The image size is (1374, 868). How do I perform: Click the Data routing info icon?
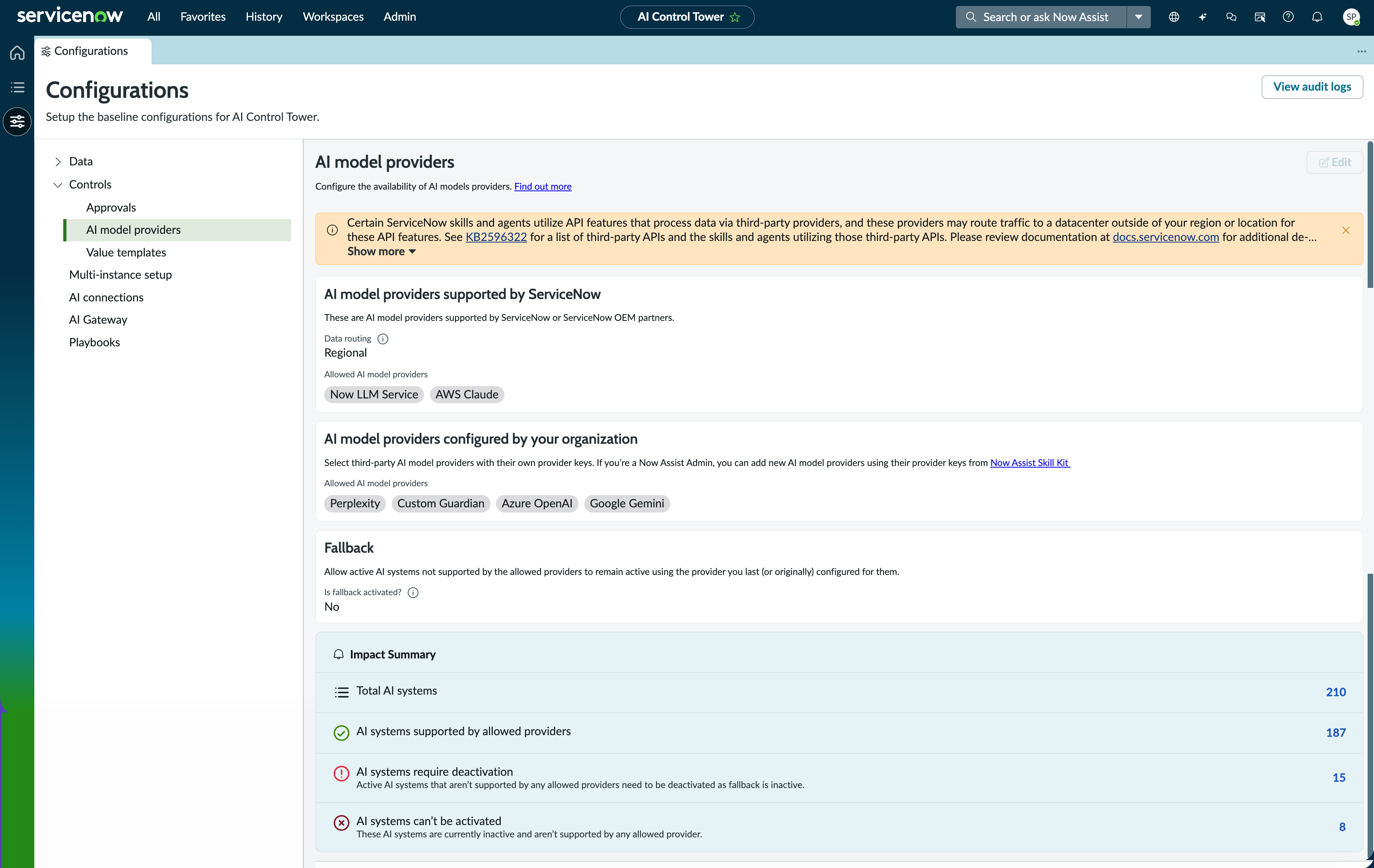383,339
